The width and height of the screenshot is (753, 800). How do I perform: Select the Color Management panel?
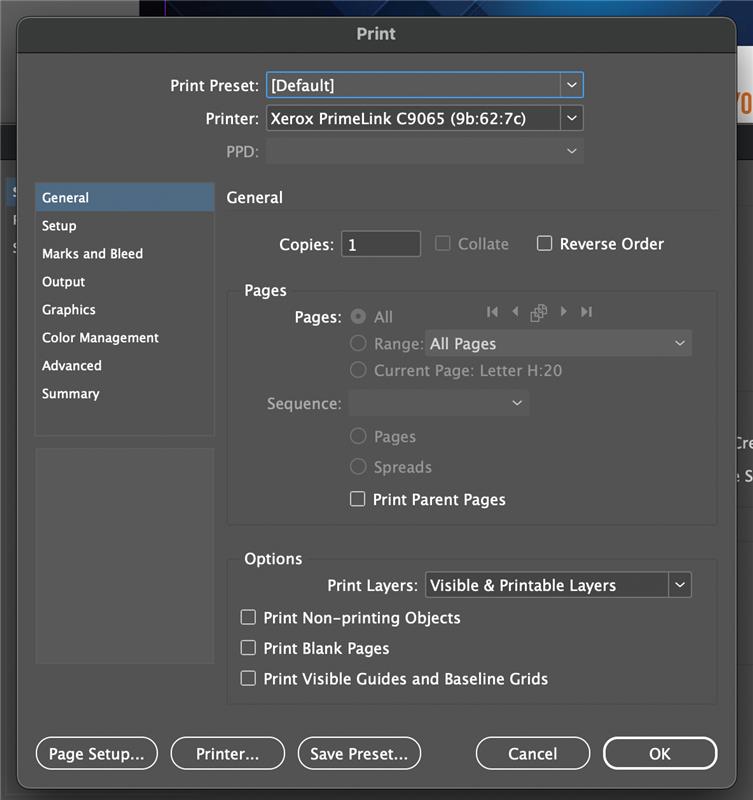pos(102,337)
